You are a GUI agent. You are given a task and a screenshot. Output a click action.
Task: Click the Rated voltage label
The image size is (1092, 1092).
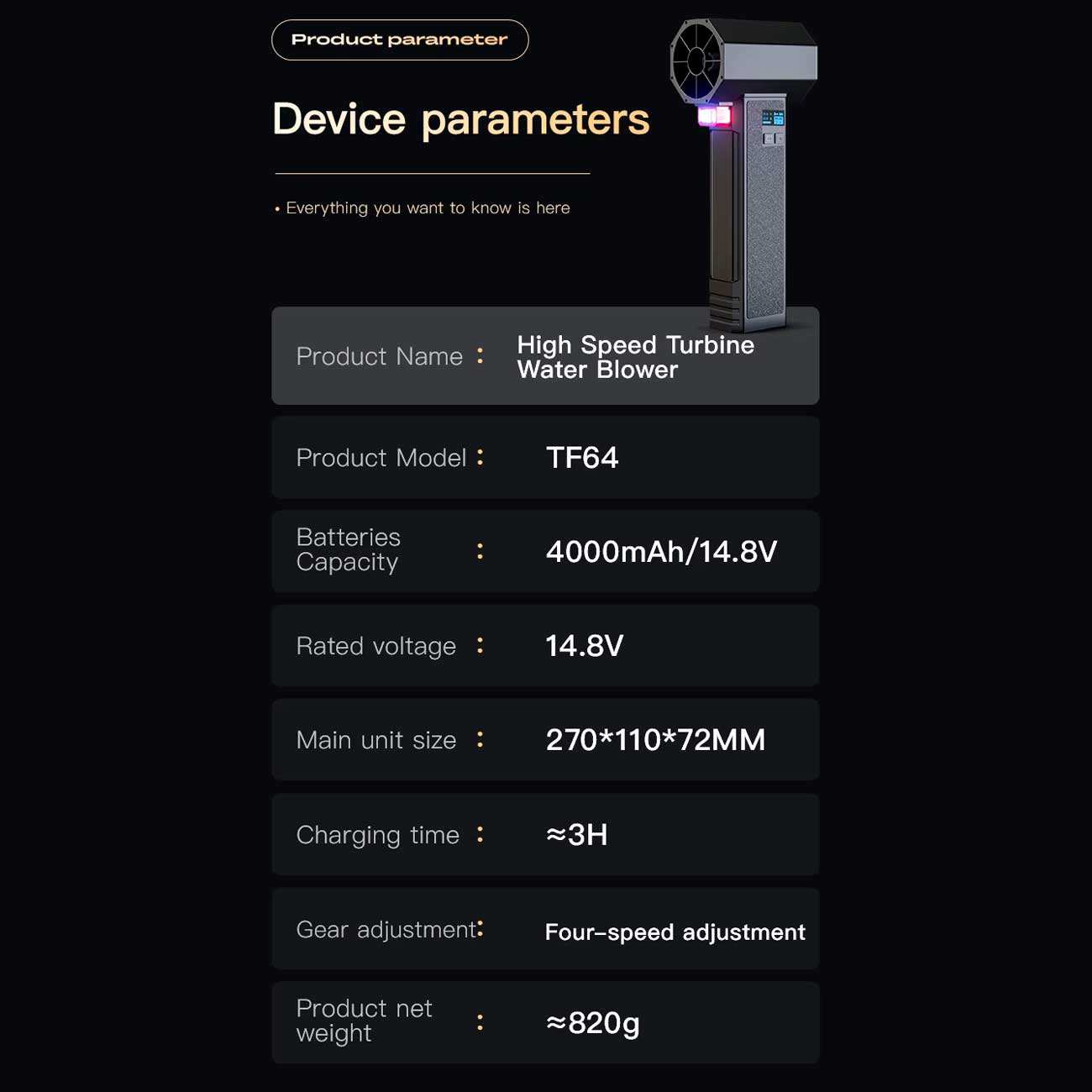click(x=376, y=646)
